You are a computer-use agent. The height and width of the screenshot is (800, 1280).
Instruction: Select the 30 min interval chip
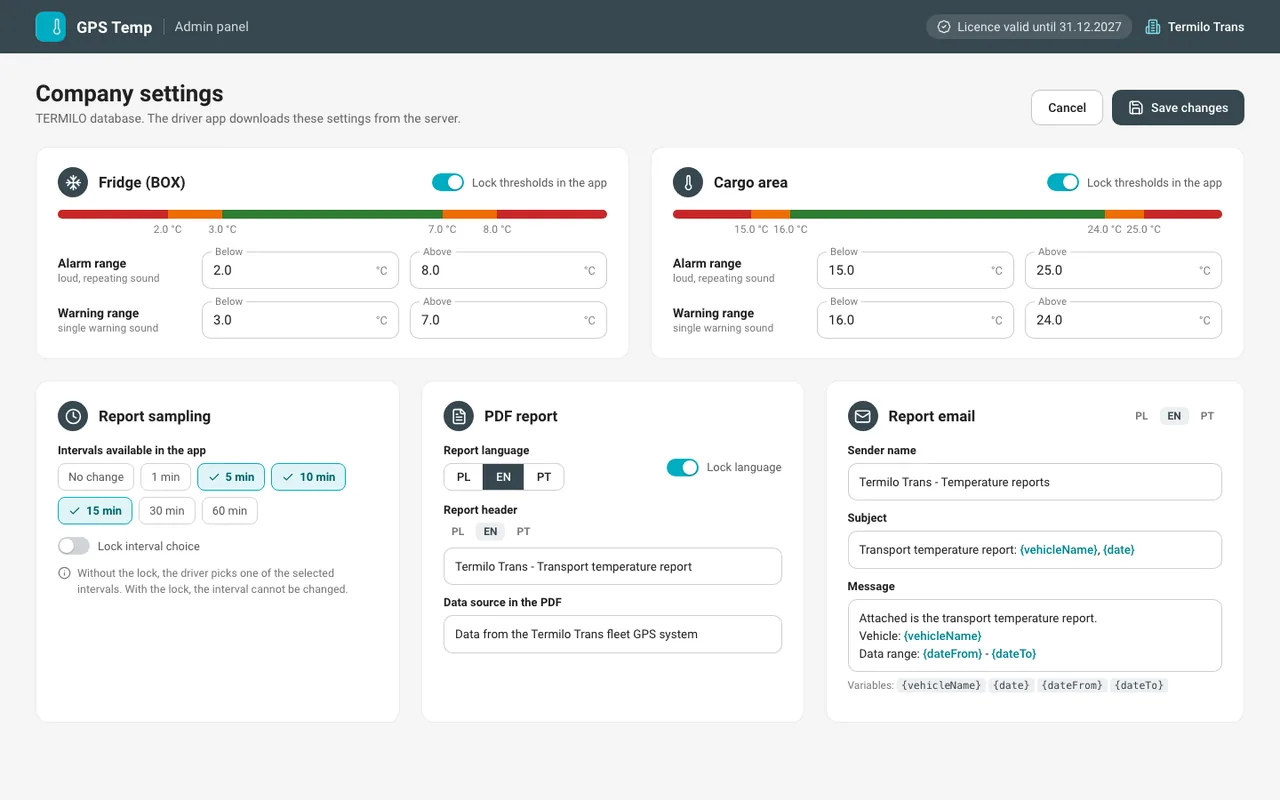click(x=167, y=511)
